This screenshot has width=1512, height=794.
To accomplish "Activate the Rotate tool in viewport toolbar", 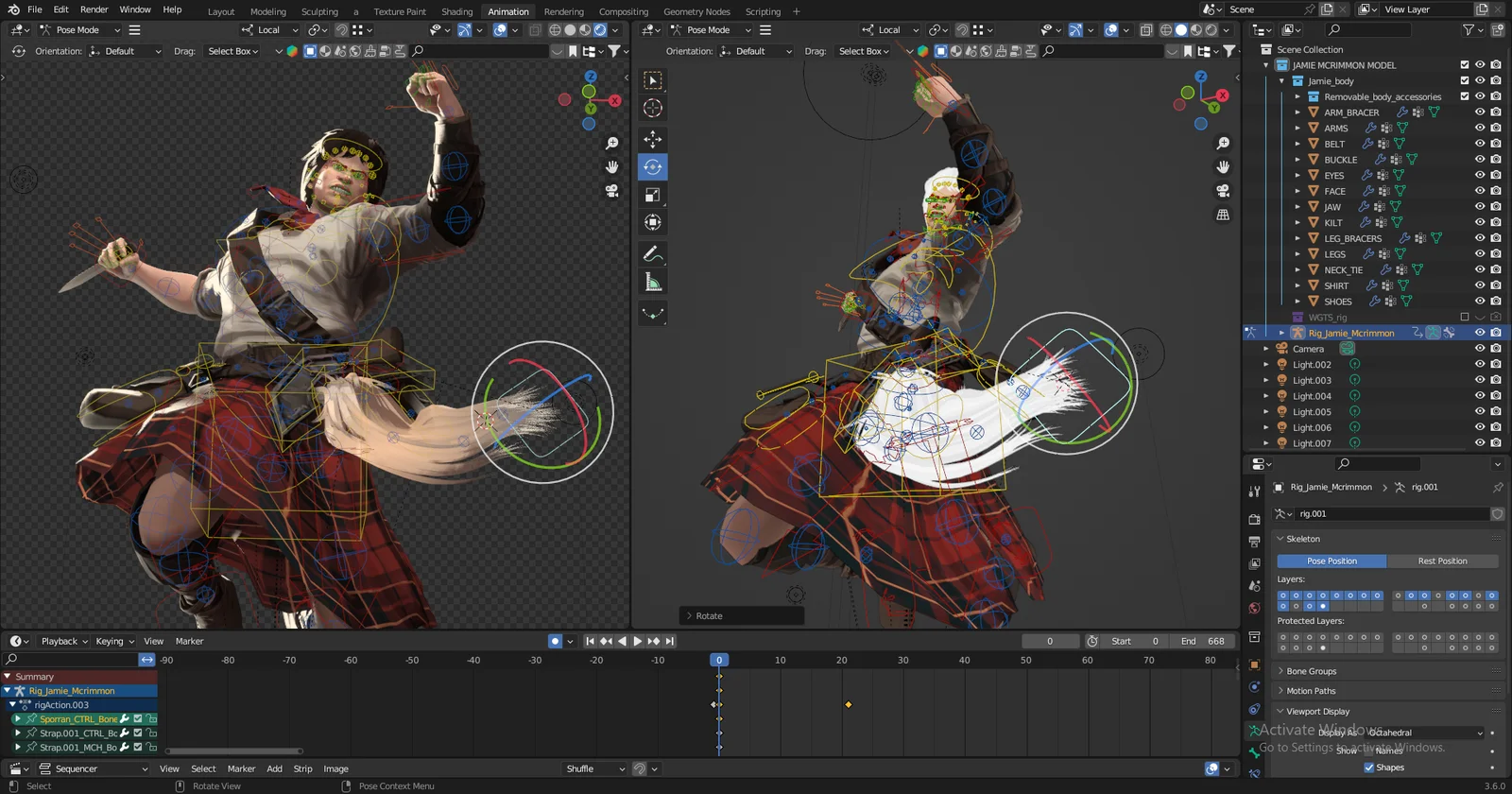I will click(653, 167).
